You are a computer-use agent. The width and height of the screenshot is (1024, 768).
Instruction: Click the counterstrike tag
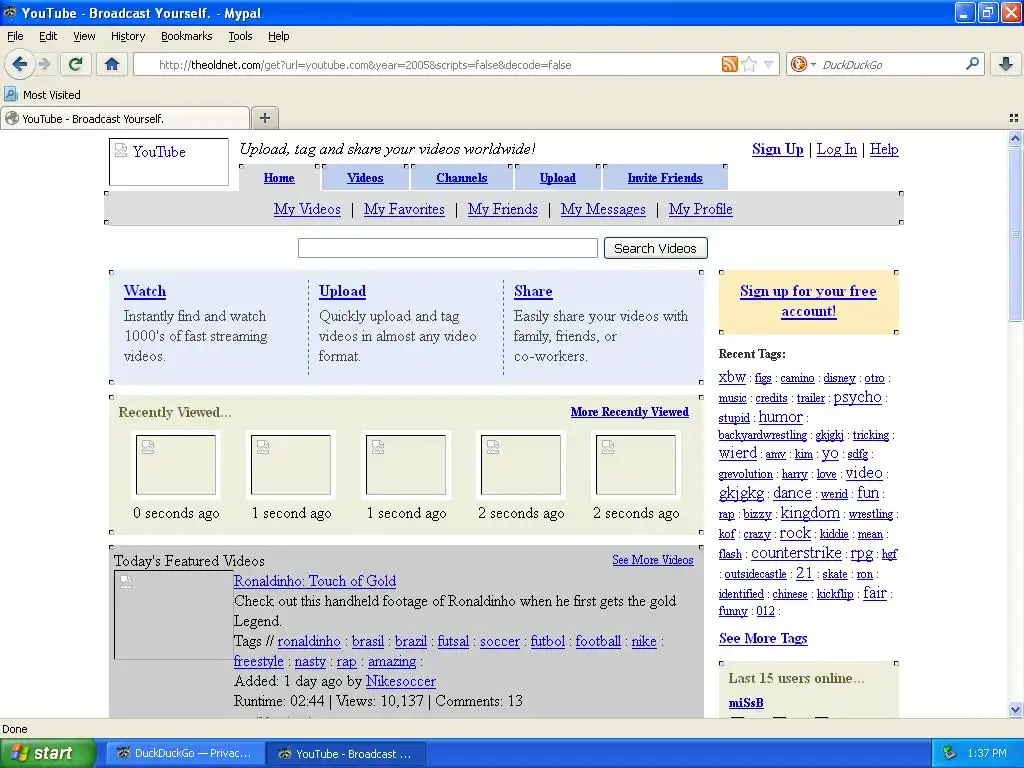click(x=796, y=553)
